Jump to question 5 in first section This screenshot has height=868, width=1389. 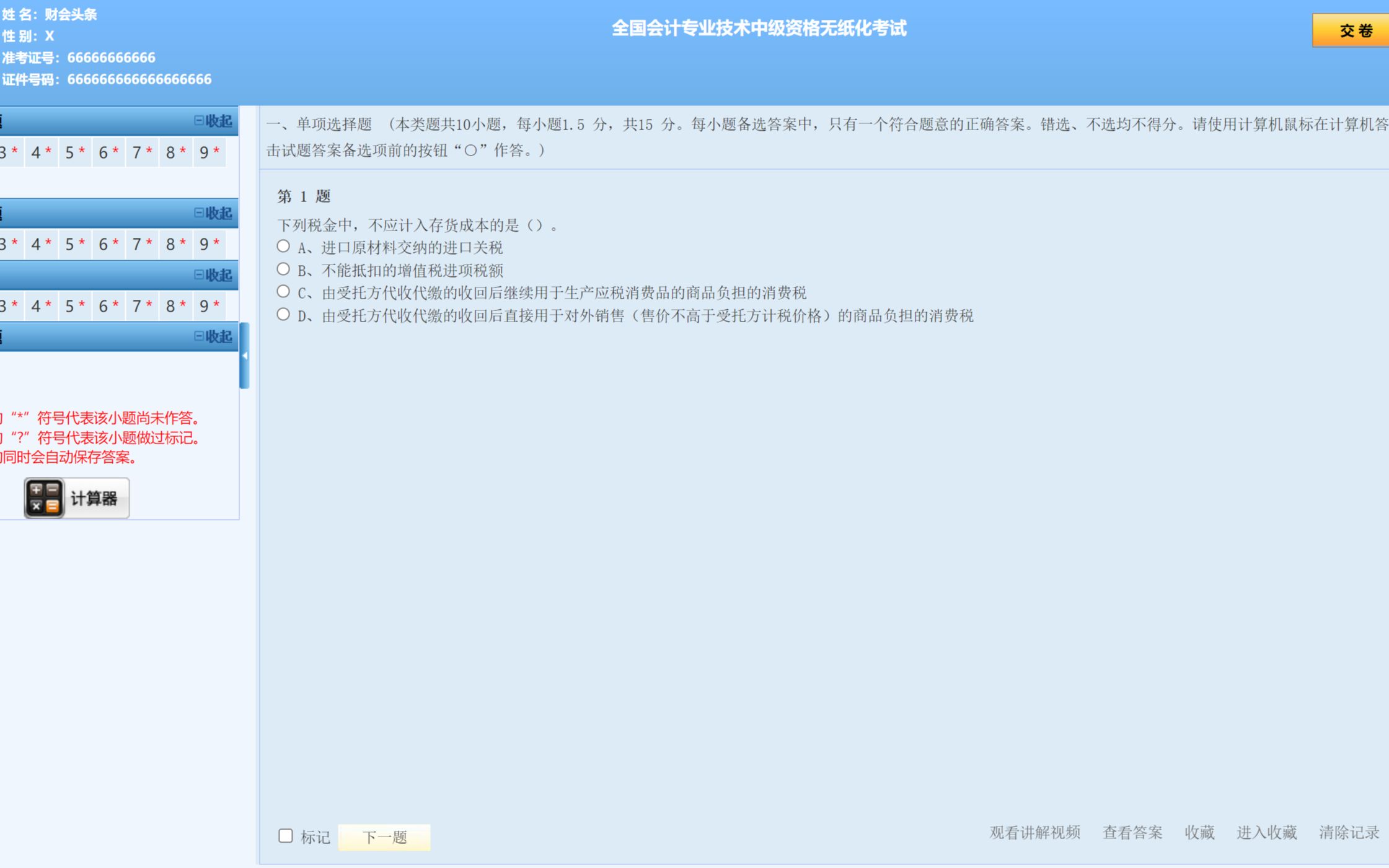pos(75,152)
